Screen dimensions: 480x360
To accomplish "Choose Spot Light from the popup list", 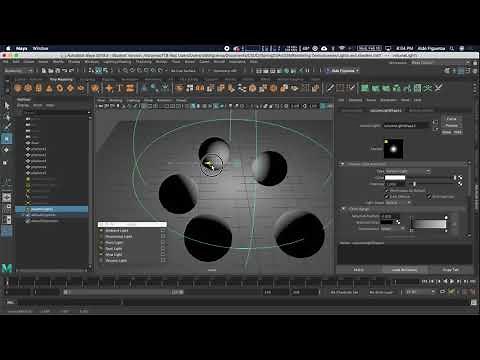I will (x=114, y=249).
